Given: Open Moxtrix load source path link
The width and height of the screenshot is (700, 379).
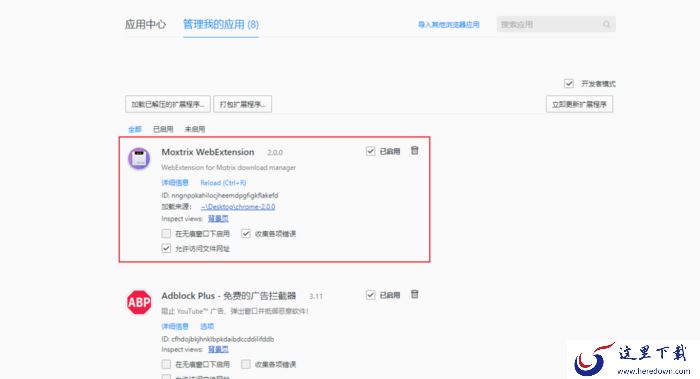Looking at the screenshot, I should 238,207.
